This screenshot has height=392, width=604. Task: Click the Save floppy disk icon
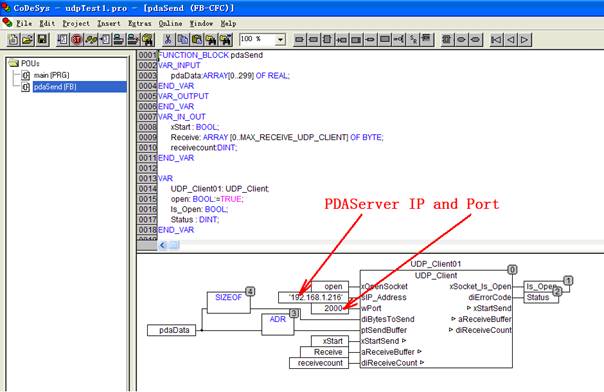click(42, 39)
